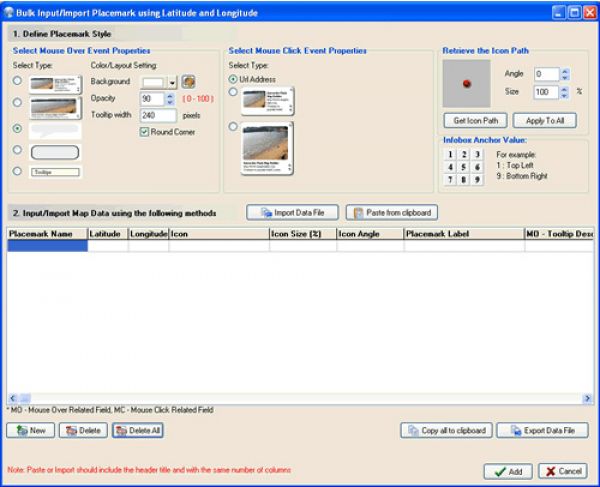This screenshot has height=487, width=600.
Task: Select the large photo mouse over thumbnail
Action: pyautogui.click(x=55, y=107)
